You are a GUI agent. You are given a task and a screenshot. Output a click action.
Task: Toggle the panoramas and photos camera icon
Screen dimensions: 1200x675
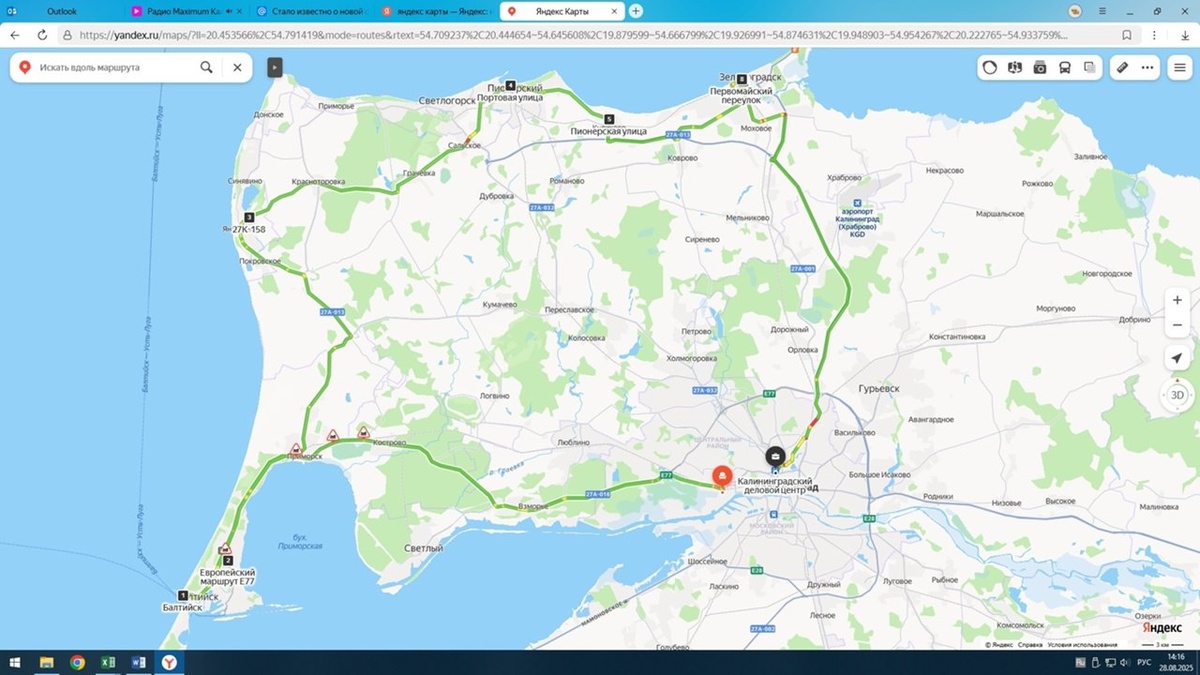point(1040,68)
